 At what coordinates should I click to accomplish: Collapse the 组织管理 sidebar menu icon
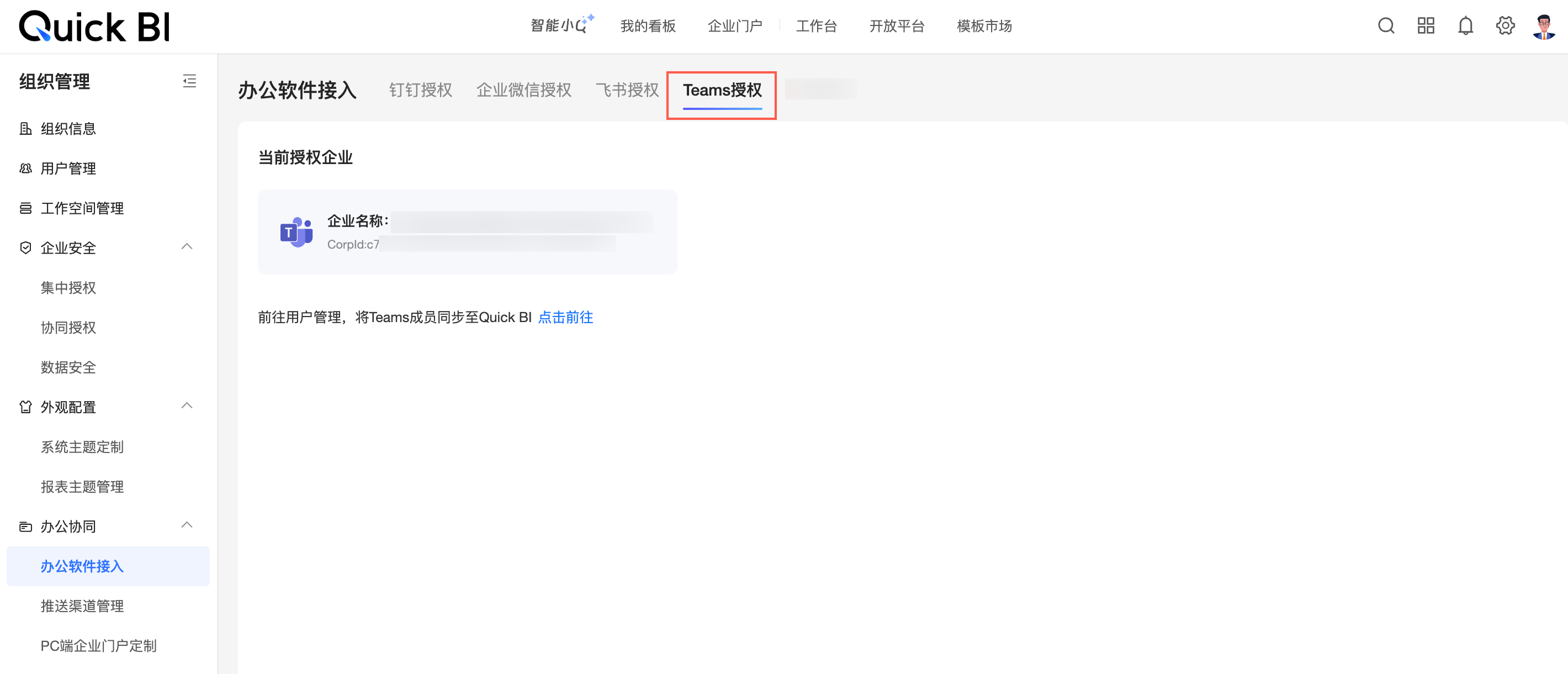pos(189,81)
